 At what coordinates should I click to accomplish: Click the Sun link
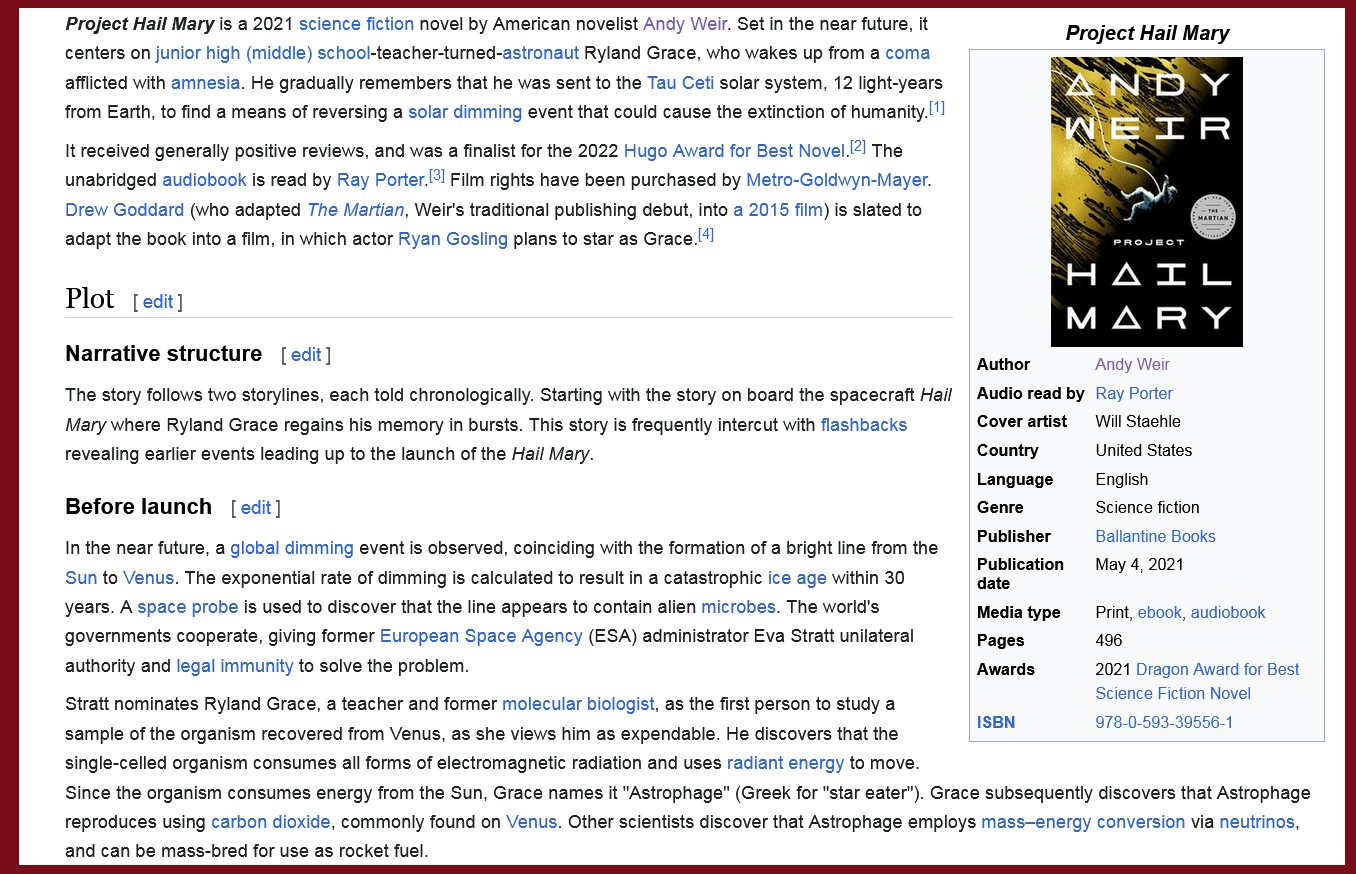click(x=81, y=578)
